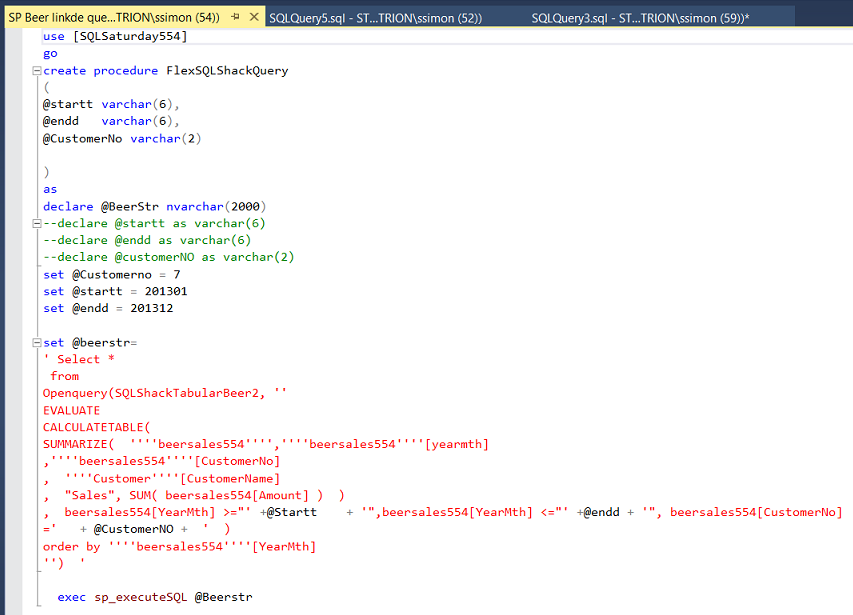
Task: Click @endd variable in filter line
Action: click(x=601, y=512)
